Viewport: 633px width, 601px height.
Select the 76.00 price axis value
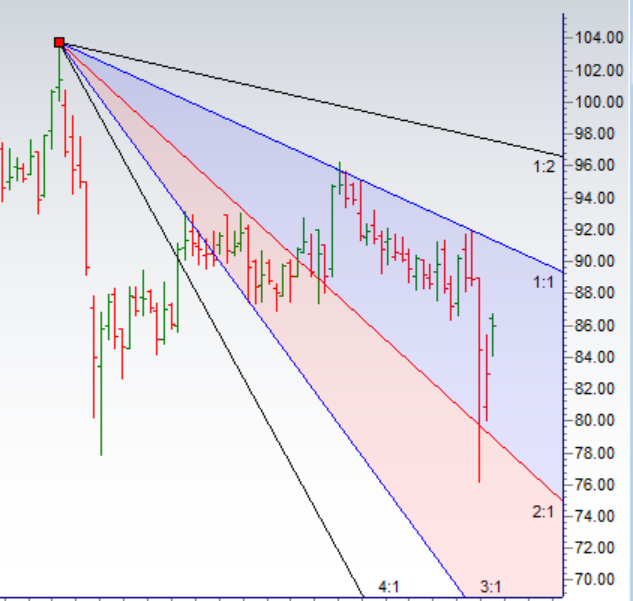pos(596,484)
